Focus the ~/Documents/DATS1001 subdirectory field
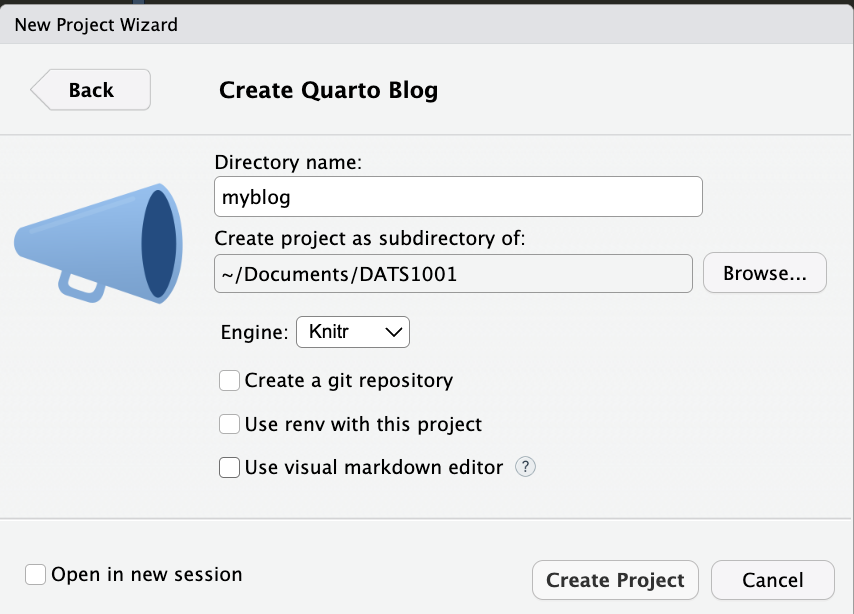This screenshot has width=854, height=614. pyautogui.click(x=453, y=273)
